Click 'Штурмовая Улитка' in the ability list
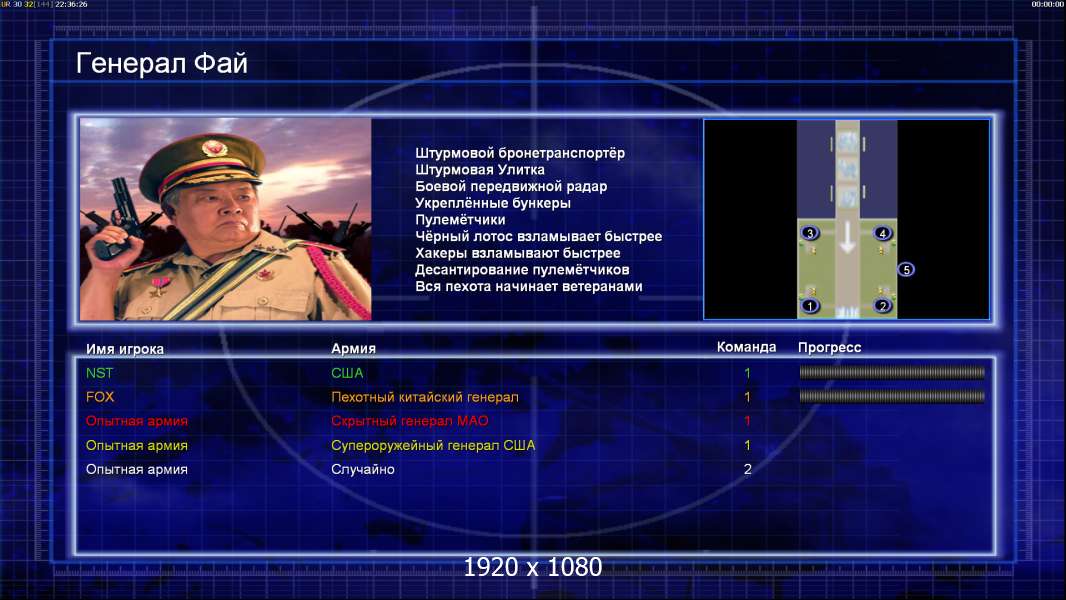This screenshot has height=600, width=1066. pos(480,170)
